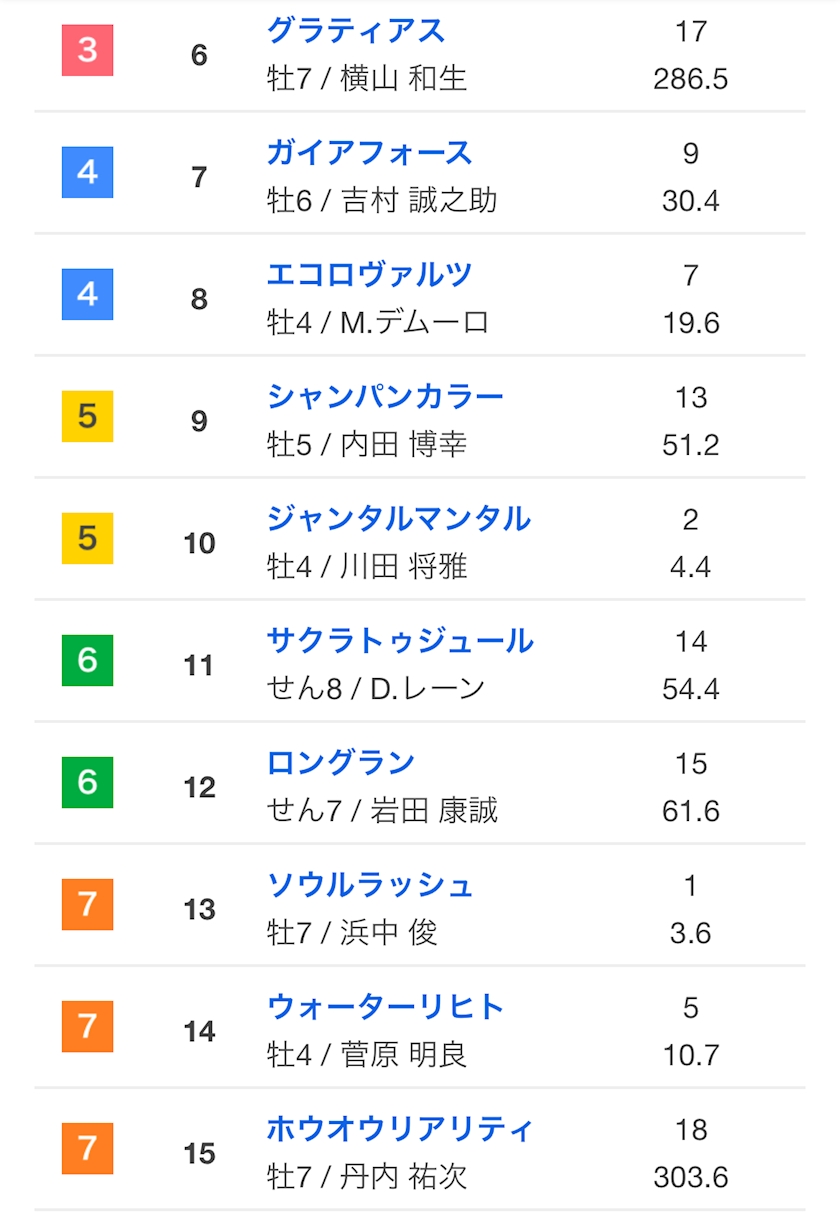Select the horse name エコロヴァルツ
The width and height of the screenshot is (840, 1214).
click(368, 275)
